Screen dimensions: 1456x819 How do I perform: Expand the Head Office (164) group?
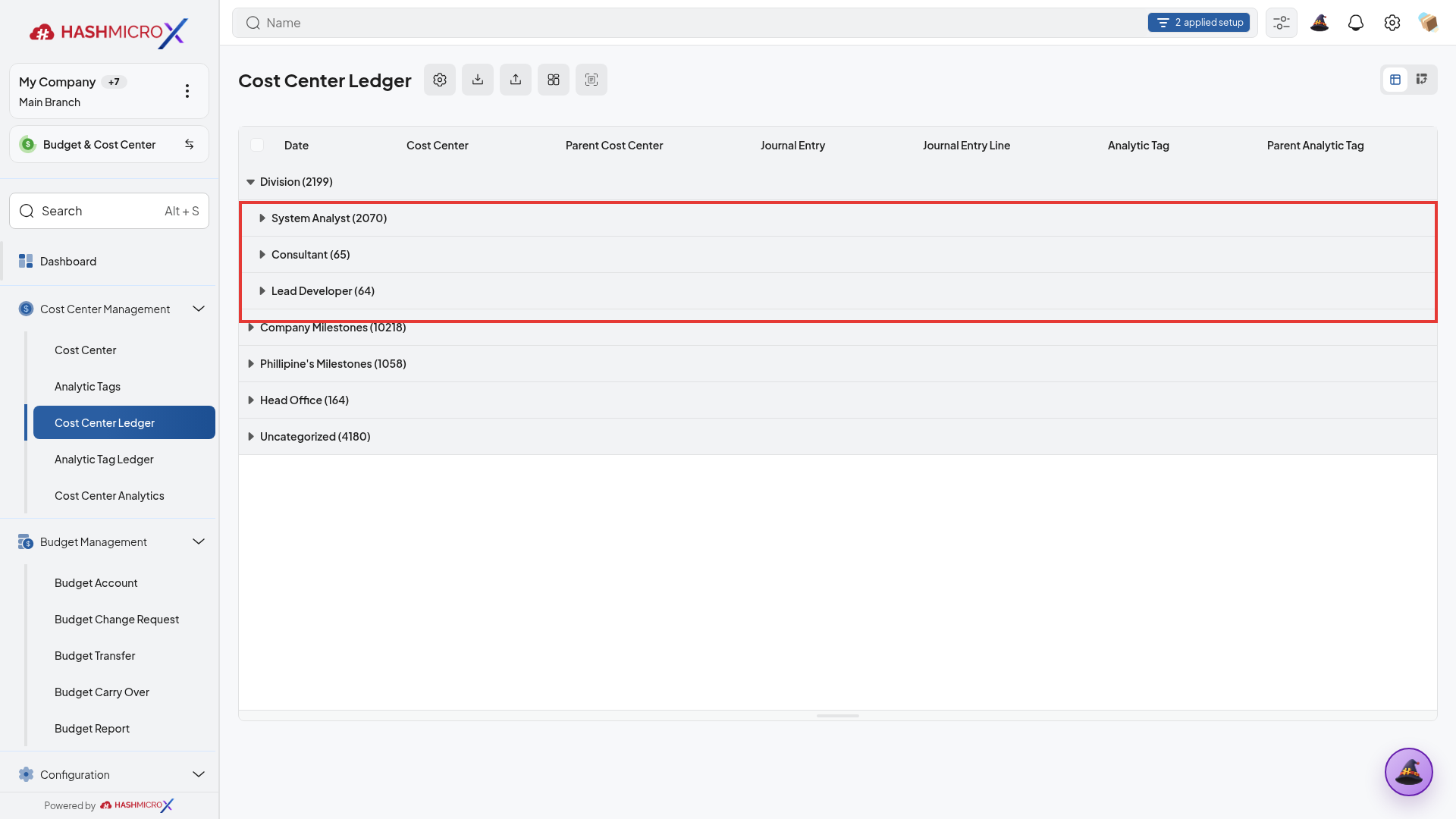click(x=250, y=400)
